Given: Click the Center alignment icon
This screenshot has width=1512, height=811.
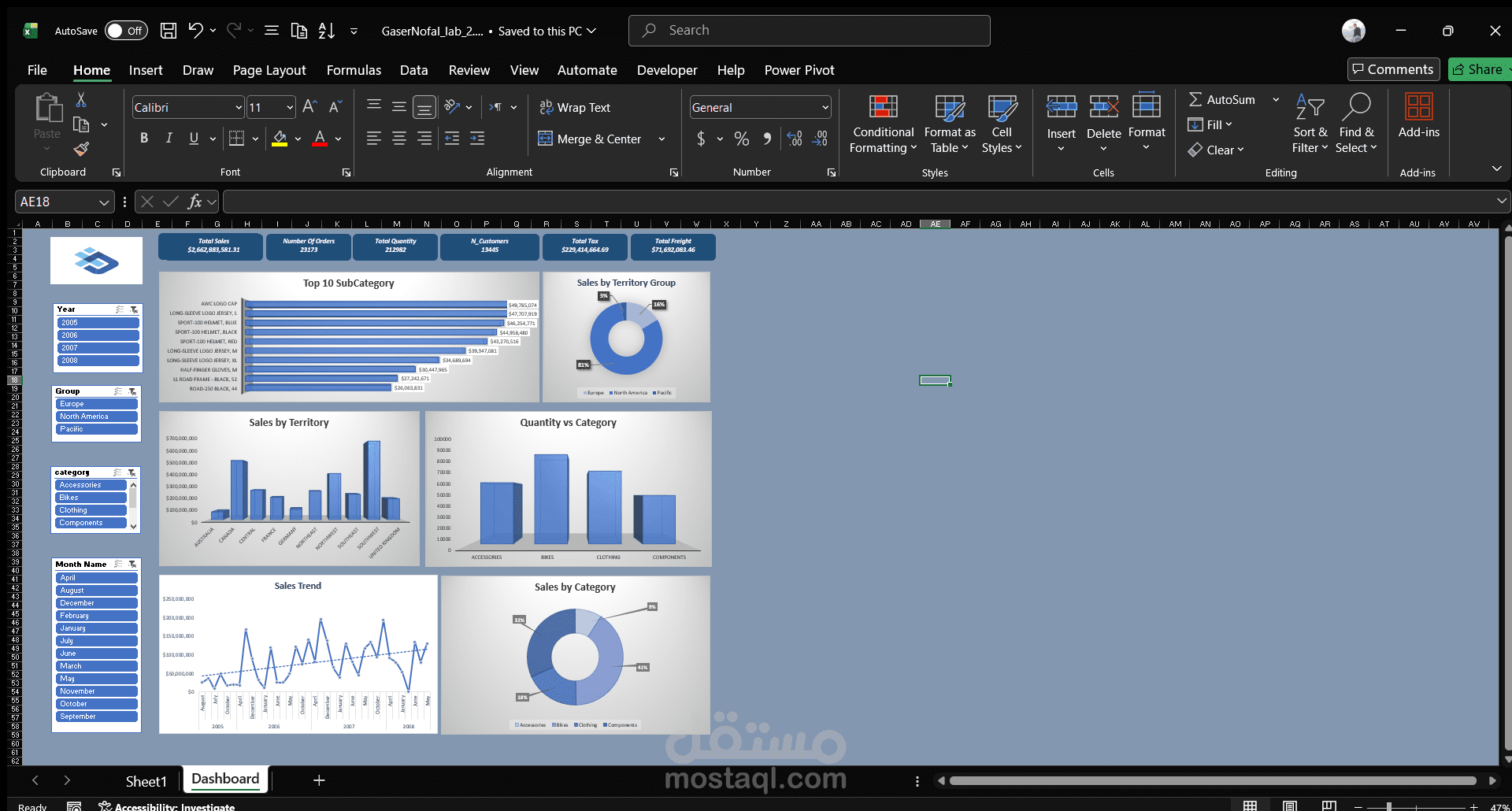Looking at the screenshot, I should coord(399,139).
